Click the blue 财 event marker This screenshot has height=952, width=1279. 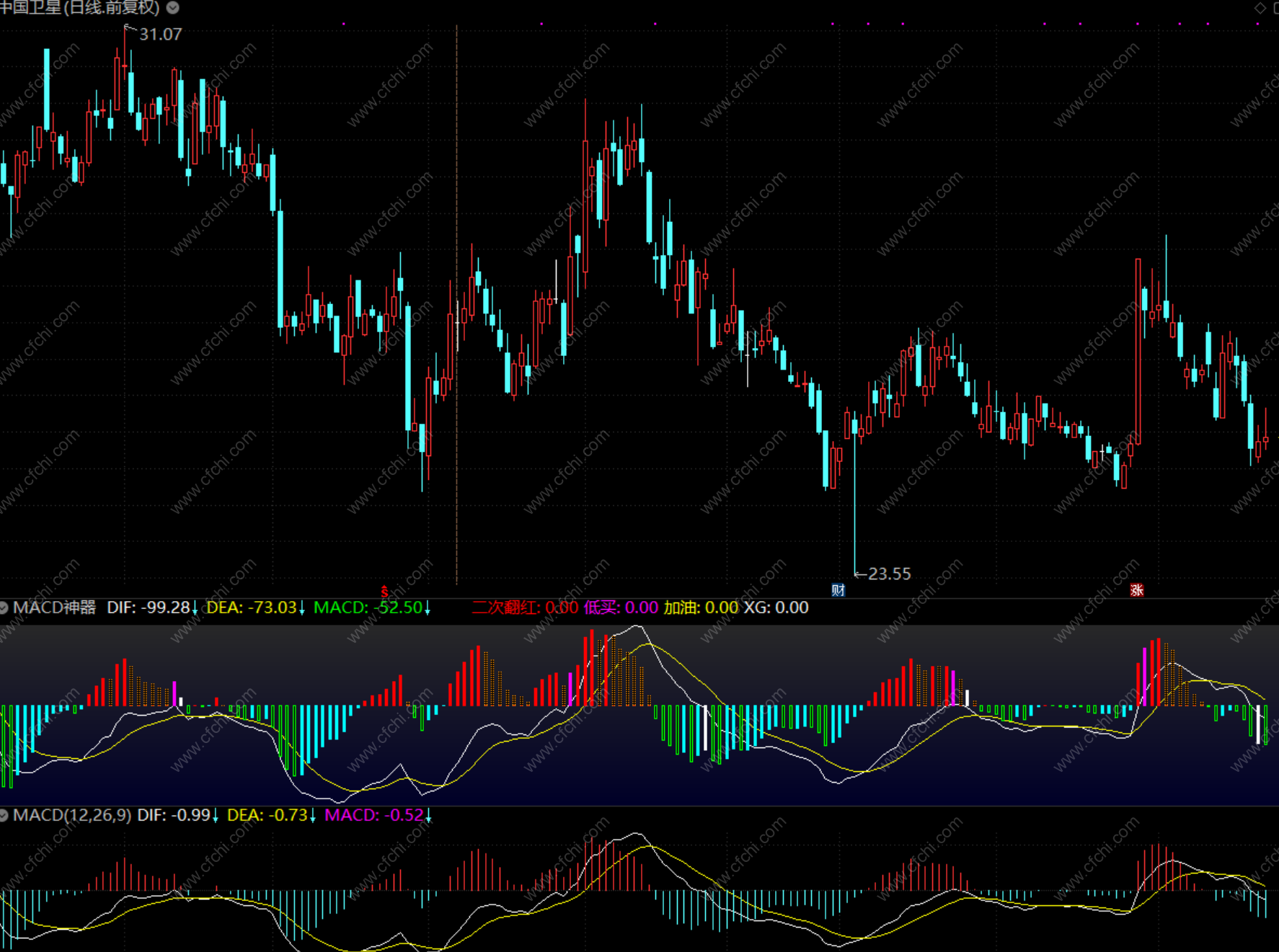pyautogui.click(x=838, y=590)
